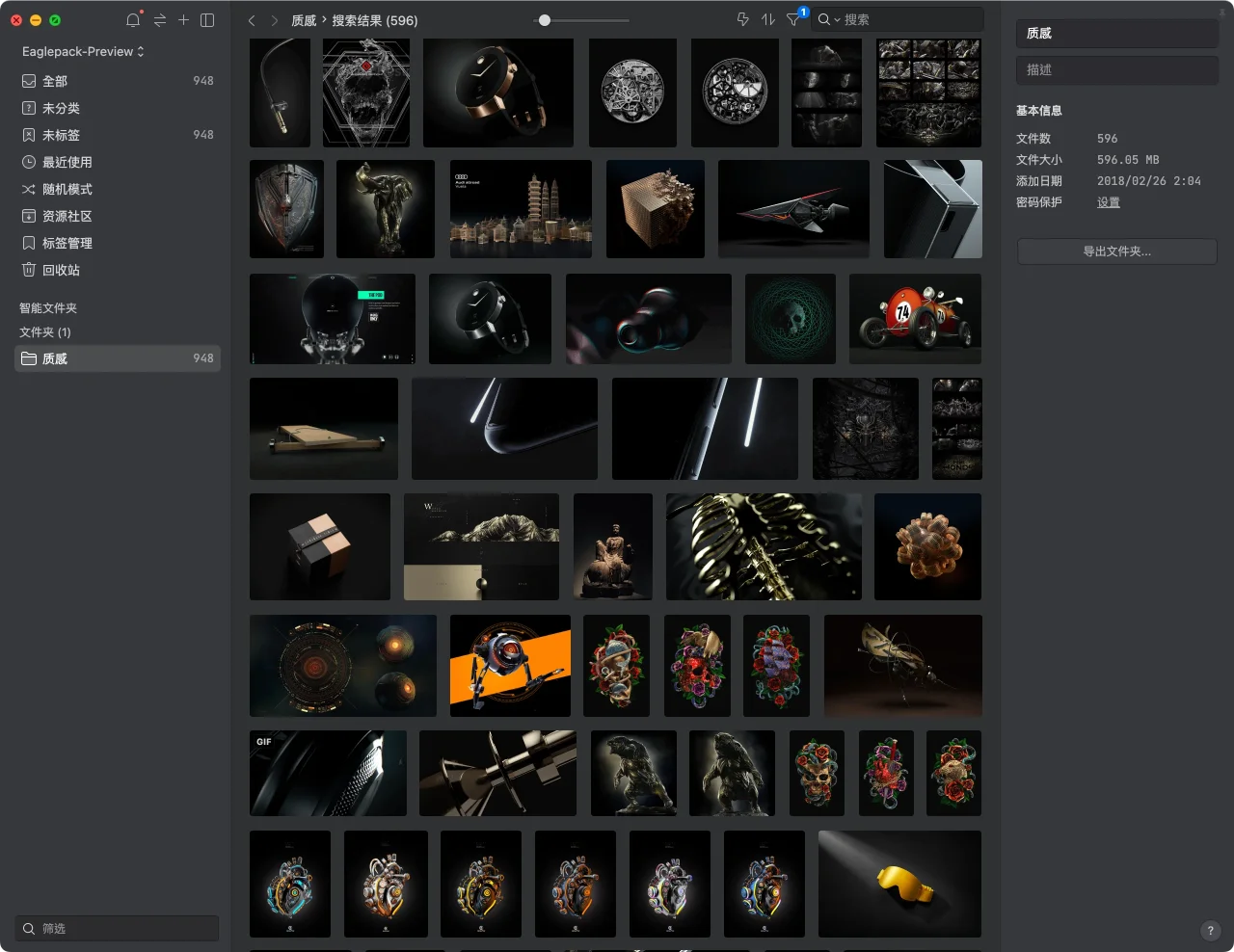Open the notifications bell icon
This screenshot has width=1234, height=952.
(x=133, y=20)
